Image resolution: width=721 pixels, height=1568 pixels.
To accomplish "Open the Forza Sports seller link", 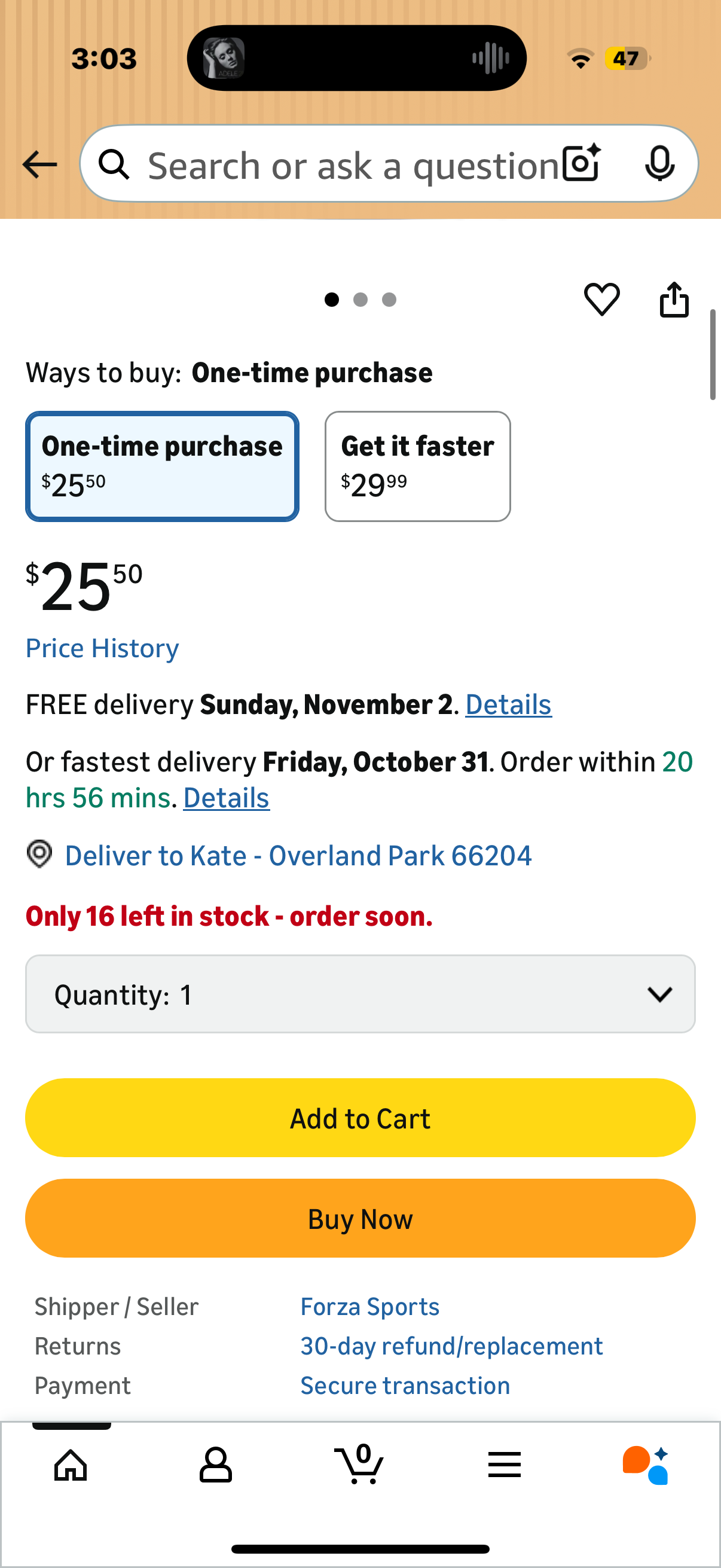I will 370,1306.
